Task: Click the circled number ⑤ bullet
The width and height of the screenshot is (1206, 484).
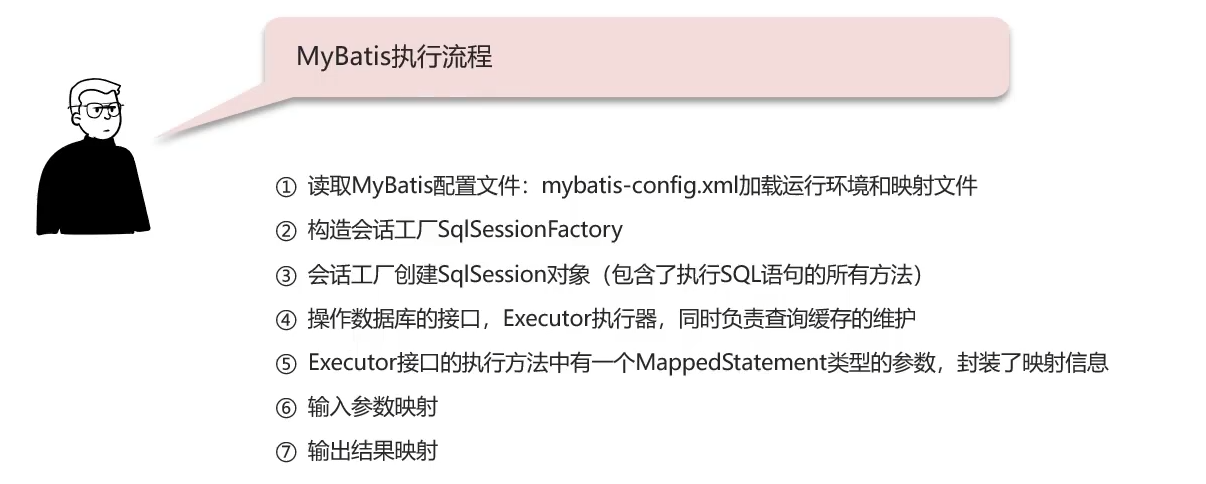Action: coord(287,363)
